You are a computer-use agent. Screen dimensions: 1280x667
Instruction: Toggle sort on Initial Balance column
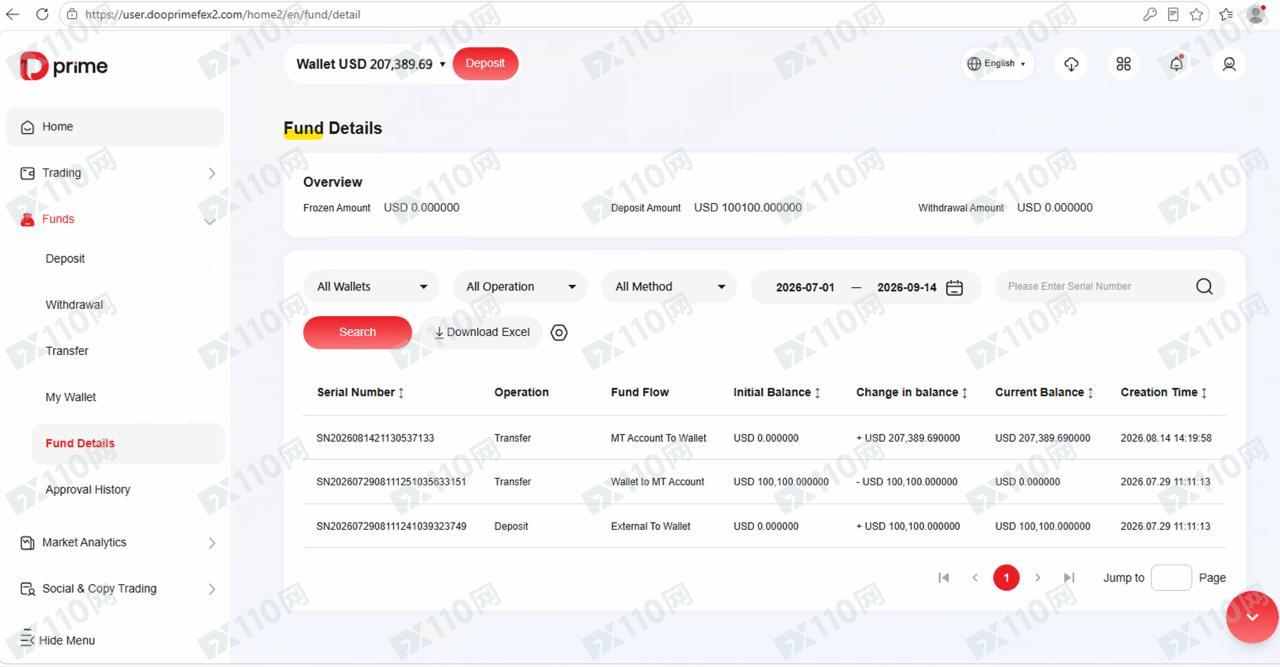tap(817, 393)
